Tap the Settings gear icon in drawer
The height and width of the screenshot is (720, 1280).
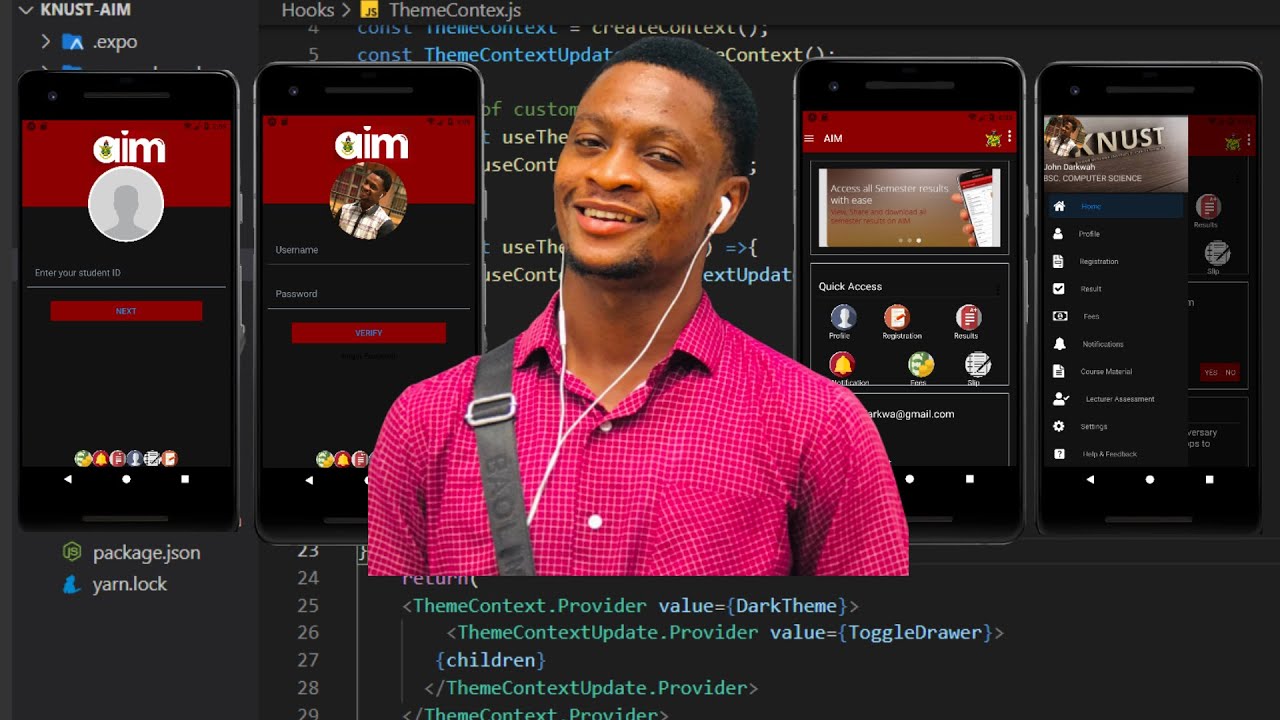point(1059,427)
